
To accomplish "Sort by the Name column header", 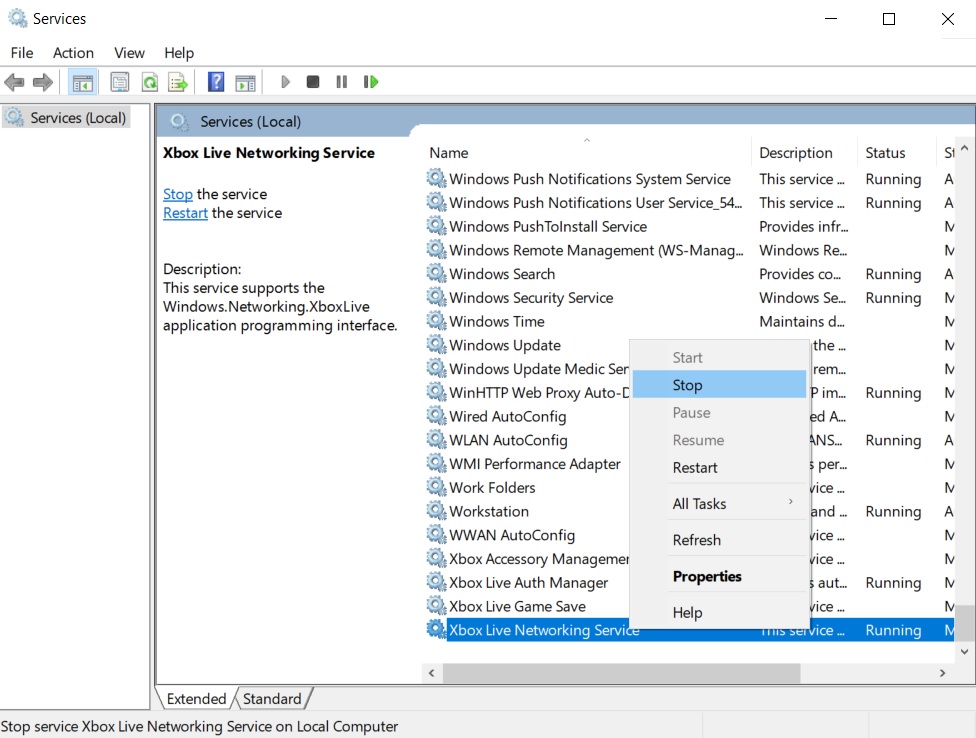I will (x=588, y=152).
